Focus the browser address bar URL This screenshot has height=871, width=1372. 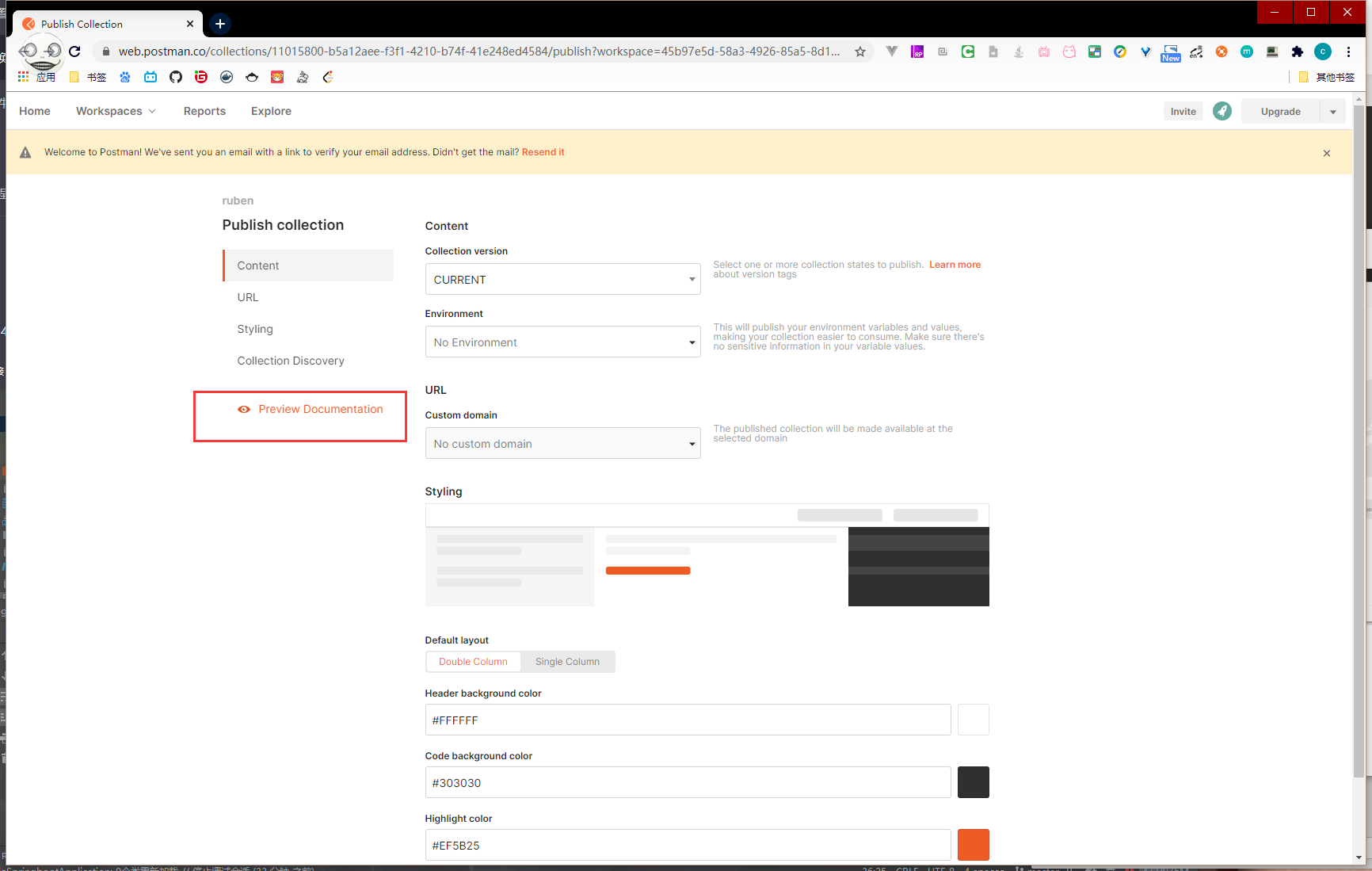[478, 52]
